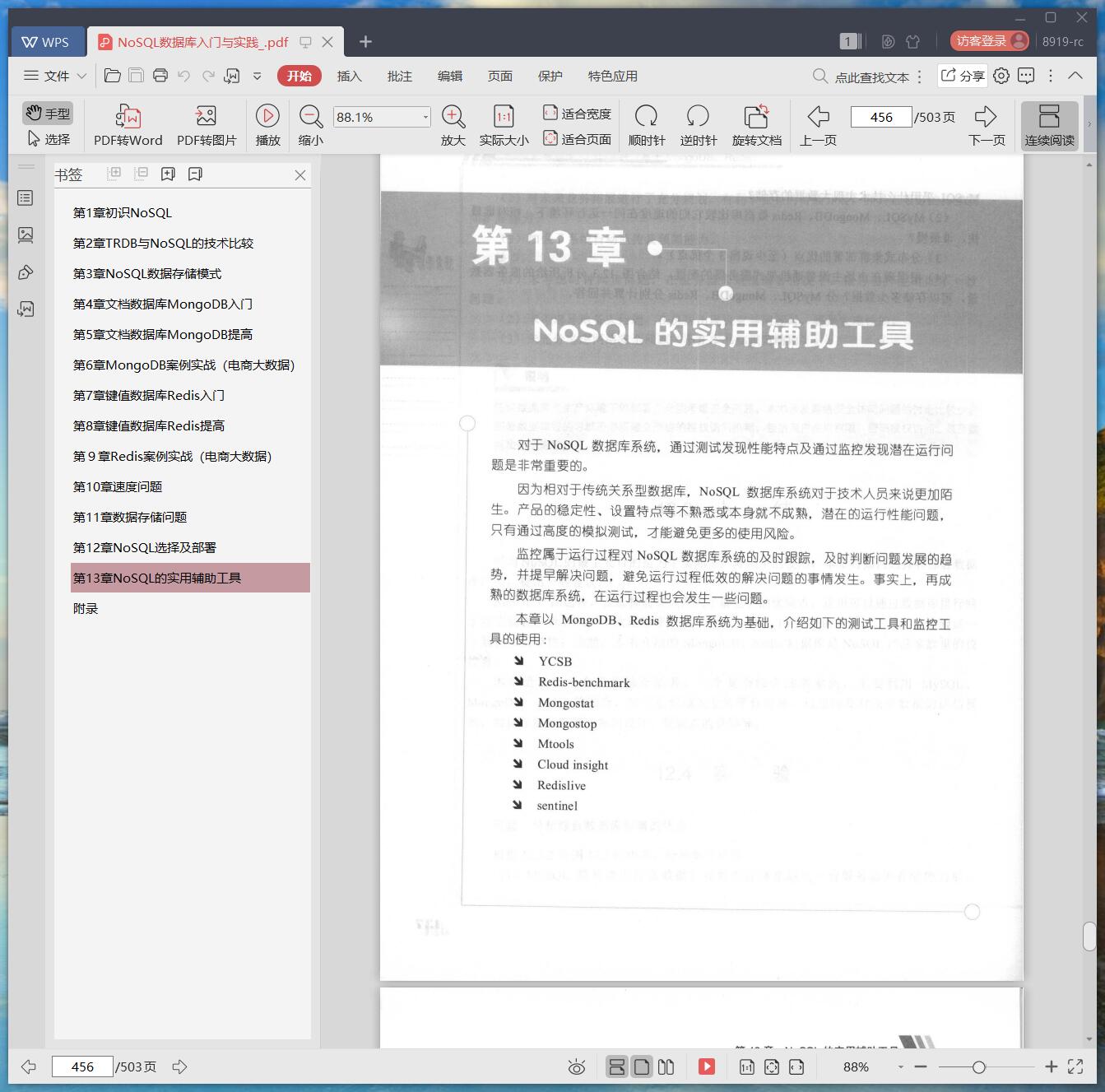The width and height of the screenshot is (1105, 1092).
Task: Click the toolbar page number field 456
Action: tap(881, 117)
